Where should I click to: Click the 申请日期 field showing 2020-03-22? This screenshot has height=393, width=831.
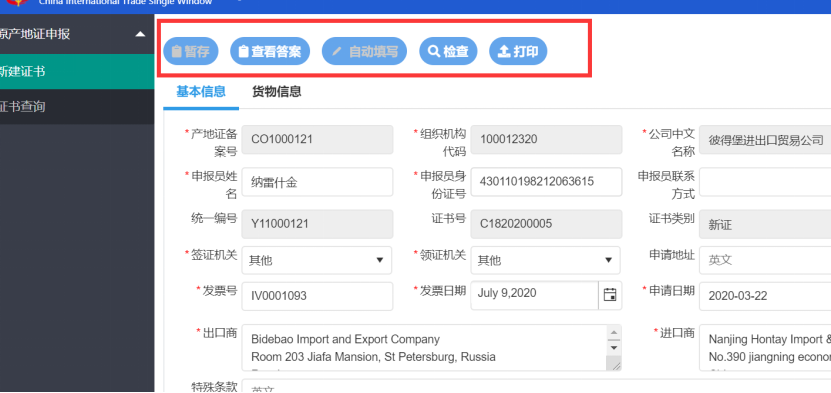(x=765, y=296)
